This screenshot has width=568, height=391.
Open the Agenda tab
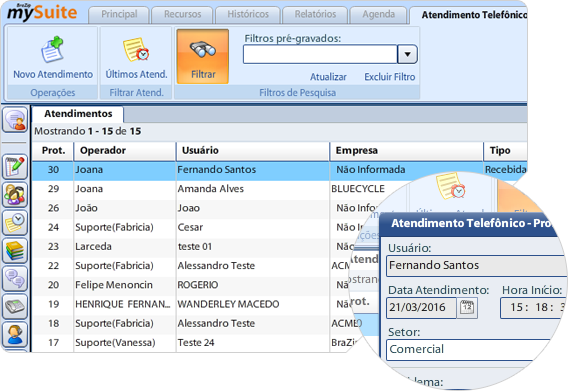[379, 14]
